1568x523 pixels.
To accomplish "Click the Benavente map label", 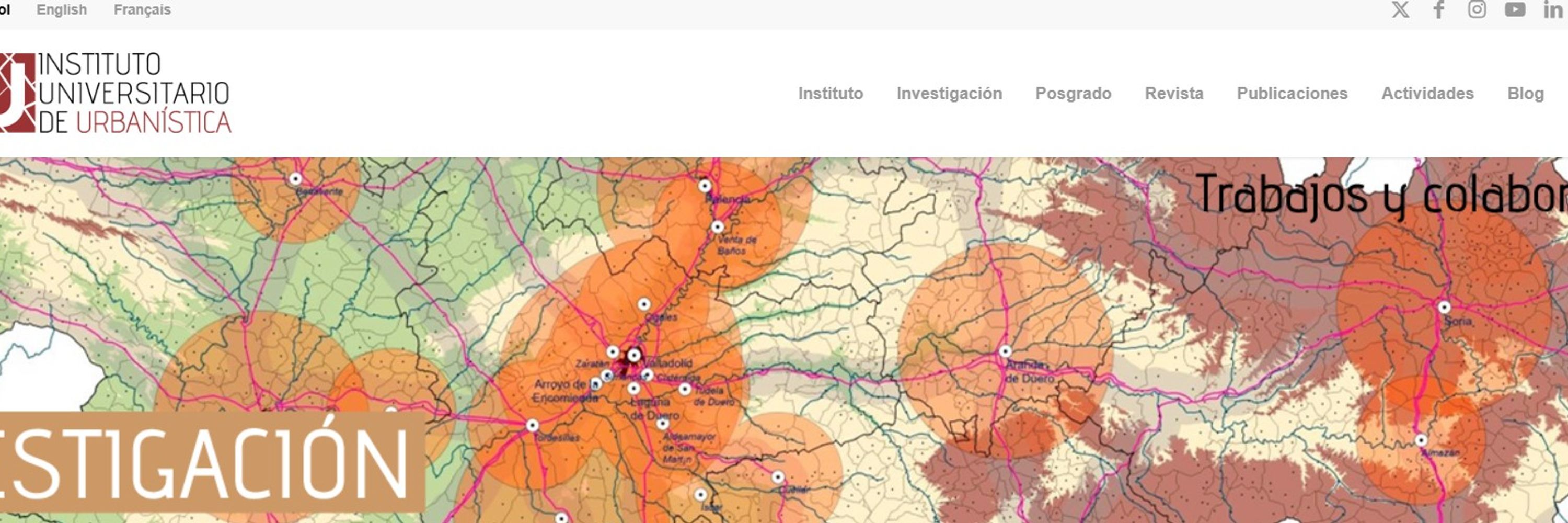I will click(319, 191).
